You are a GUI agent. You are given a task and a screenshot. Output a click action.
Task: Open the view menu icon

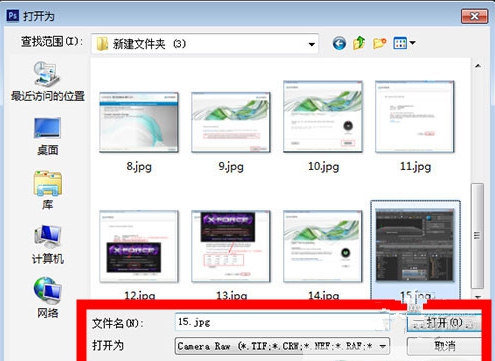click(x=404, y=43)
